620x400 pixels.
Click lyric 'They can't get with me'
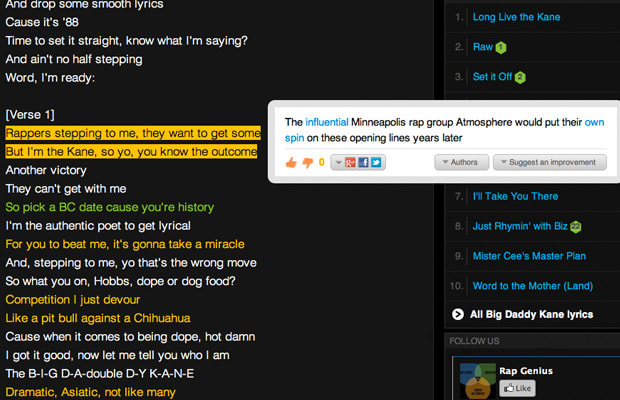click(66, 189)
